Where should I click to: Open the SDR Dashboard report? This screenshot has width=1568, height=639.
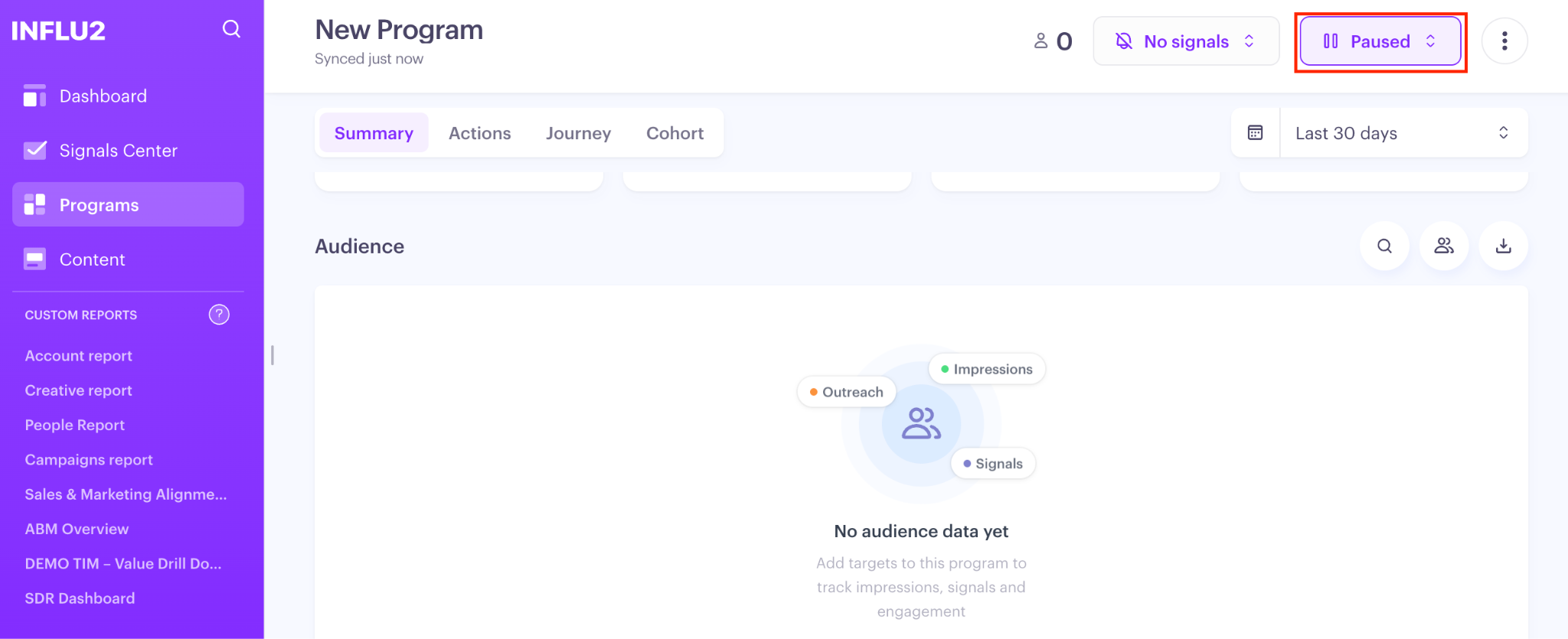[x=80, y=598]
